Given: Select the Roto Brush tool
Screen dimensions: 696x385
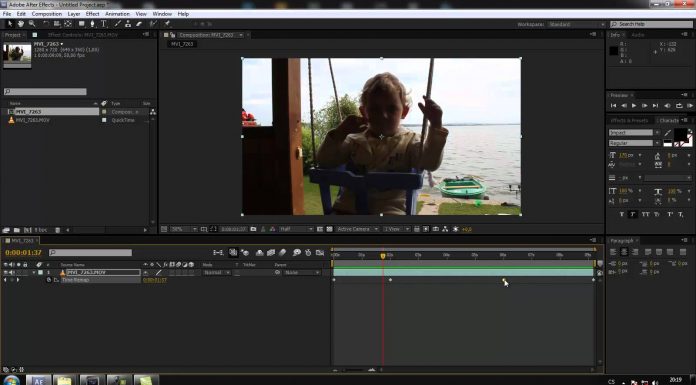Looking at the screenshot, I should tap(153, 24).
